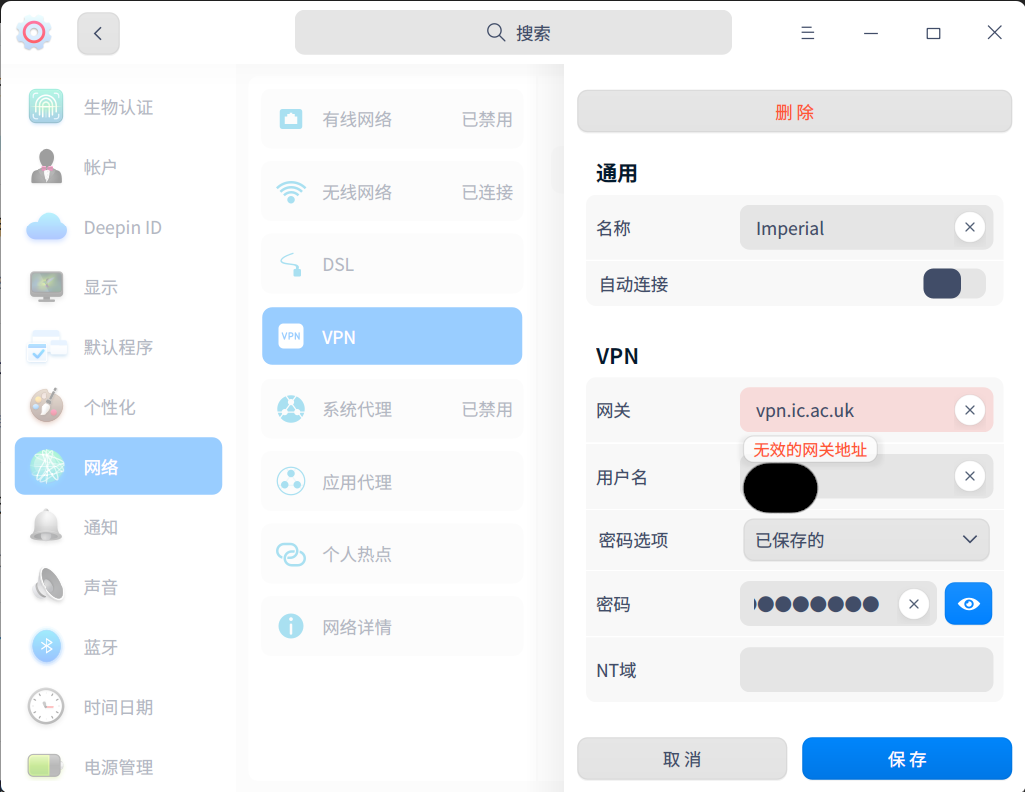
Task: Click the invalid gateway (无效的网关地址) tooltip
Action: tap(810, 450)
